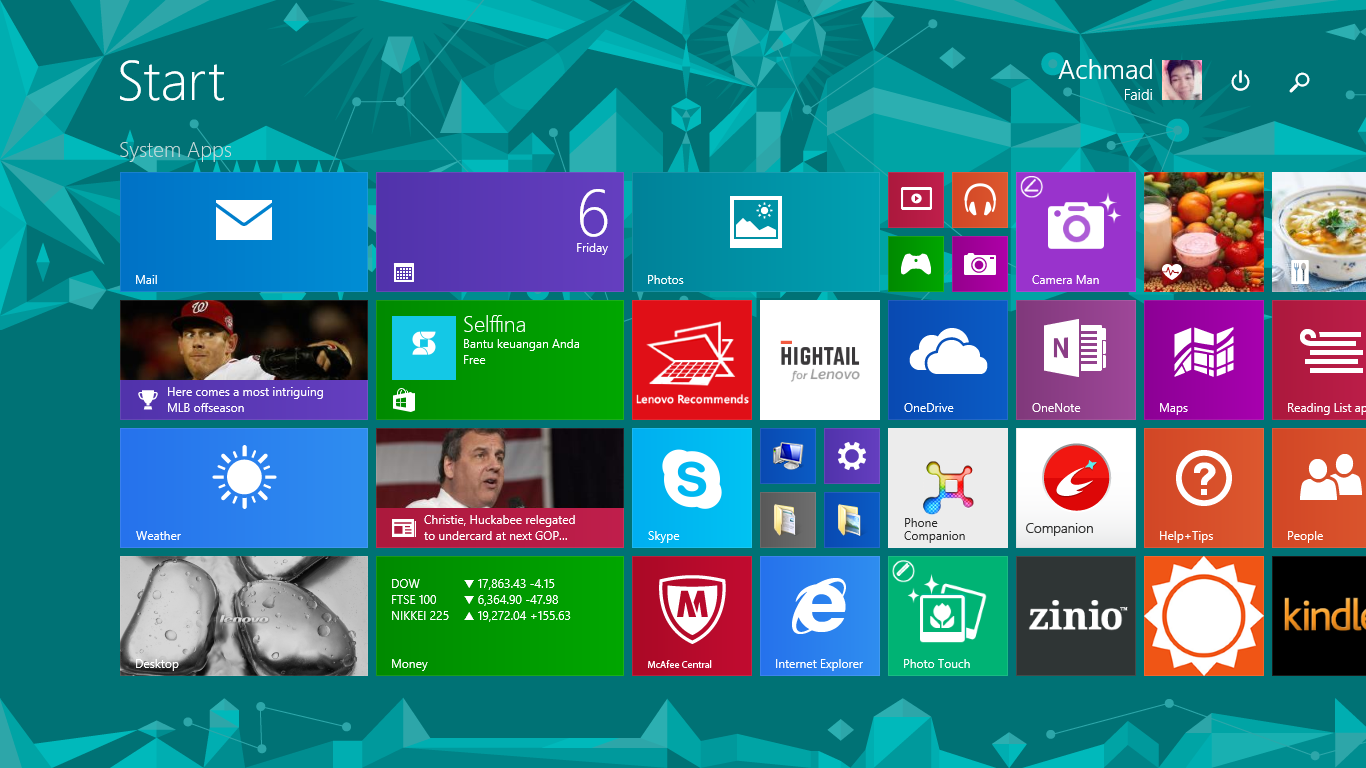
Task: Open the Documents folder tile
Action: pyautogui.click(x=788, y=520)
